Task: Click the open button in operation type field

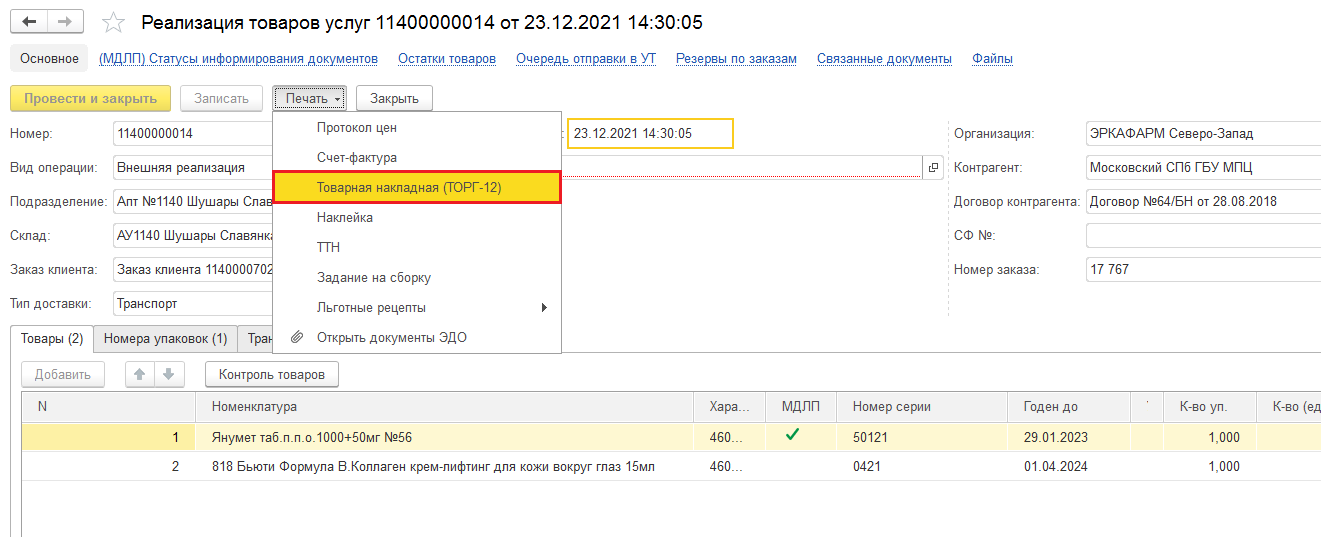Action: point(932,167)
